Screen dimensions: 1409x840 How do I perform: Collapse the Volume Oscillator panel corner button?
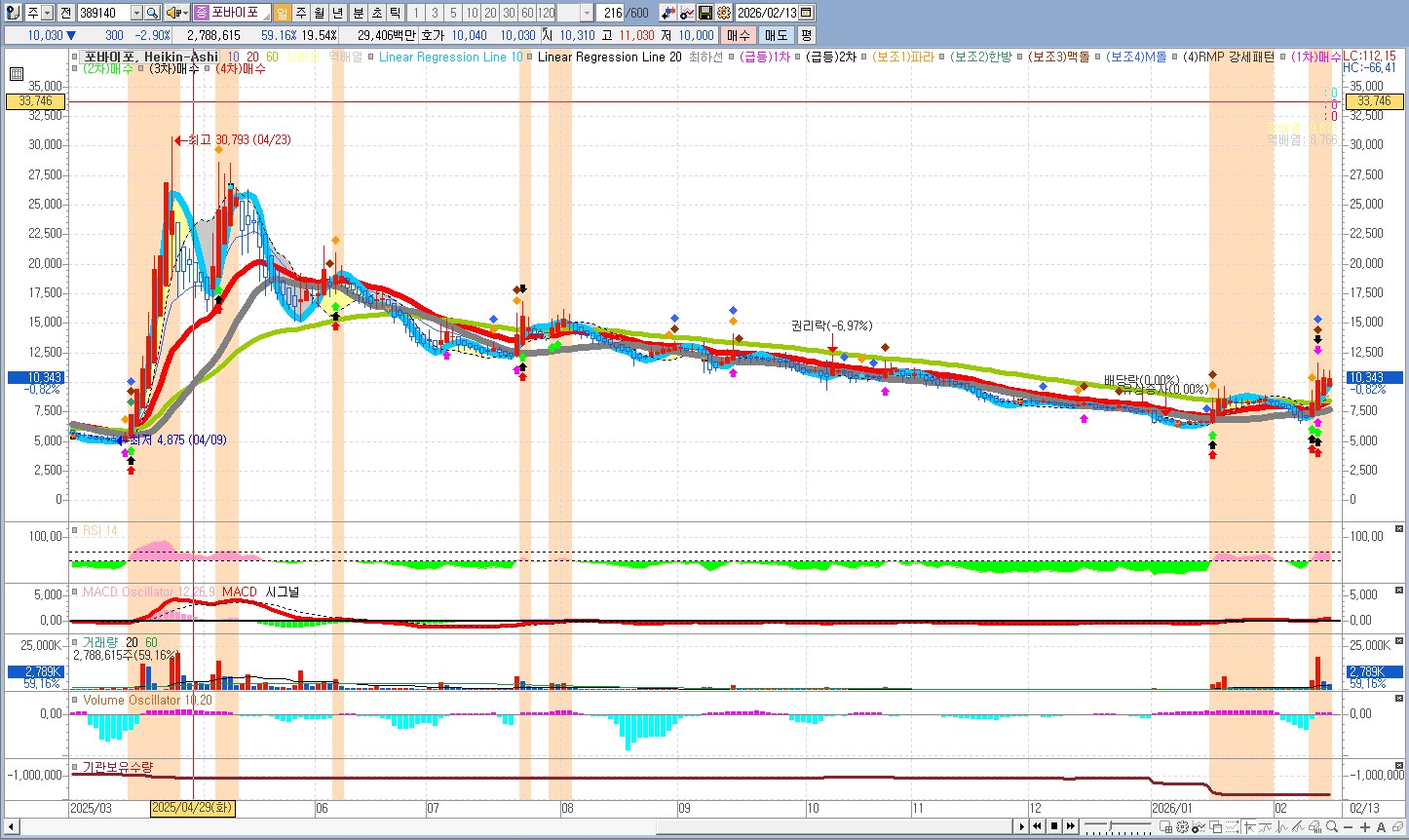pyautogui.click(x=1399, y=699)
